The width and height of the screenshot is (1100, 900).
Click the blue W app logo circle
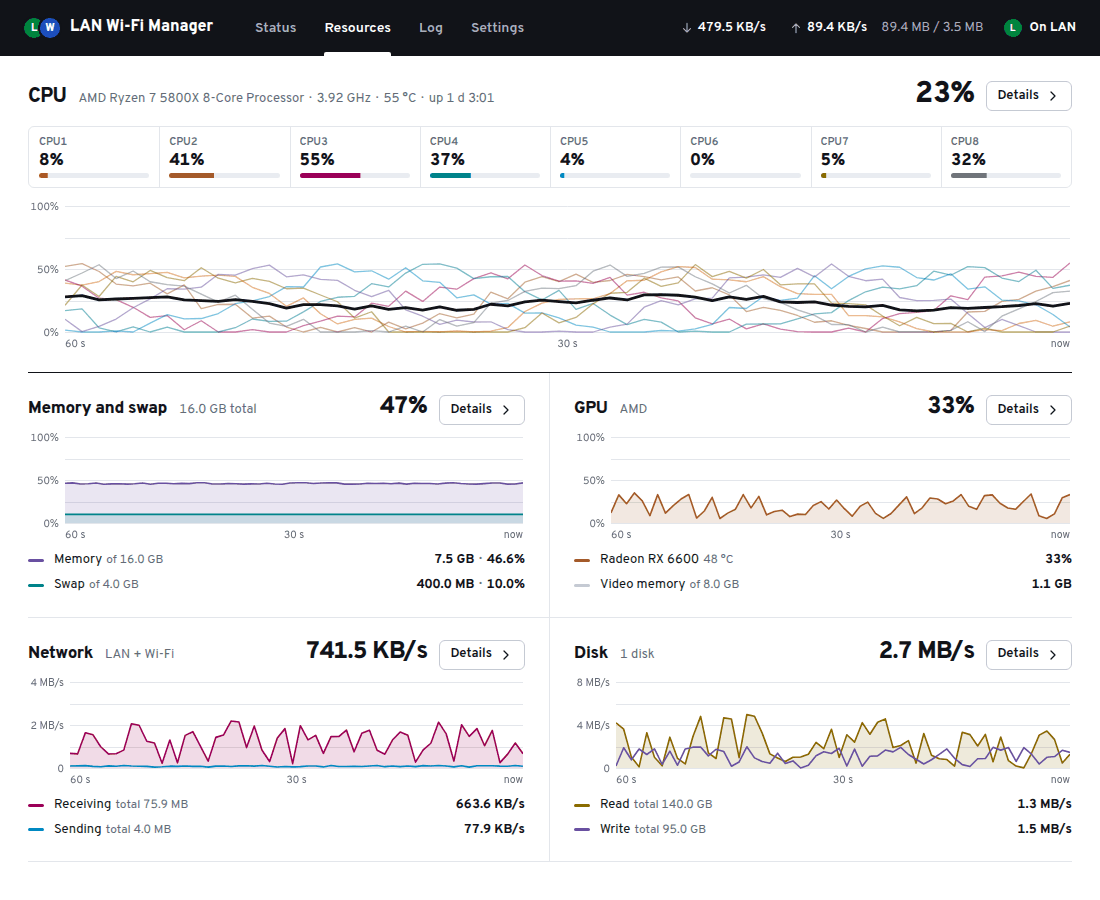50,27
